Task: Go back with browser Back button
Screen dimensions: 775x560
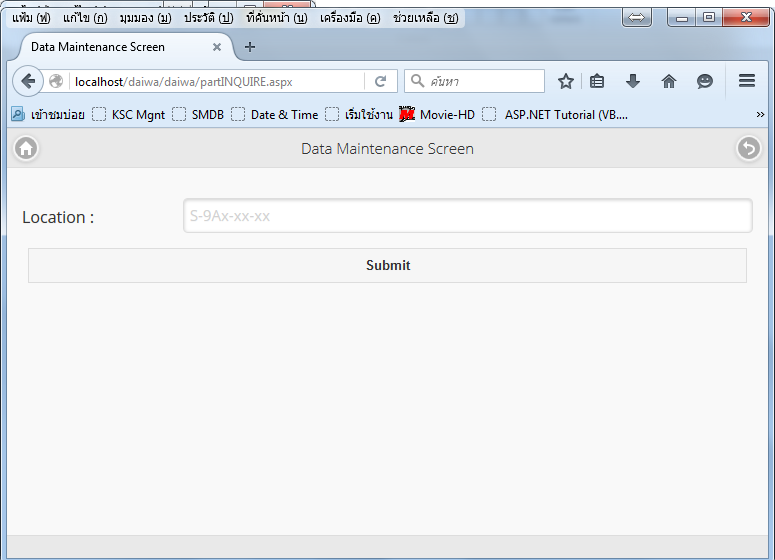Action: coord(28,81)
